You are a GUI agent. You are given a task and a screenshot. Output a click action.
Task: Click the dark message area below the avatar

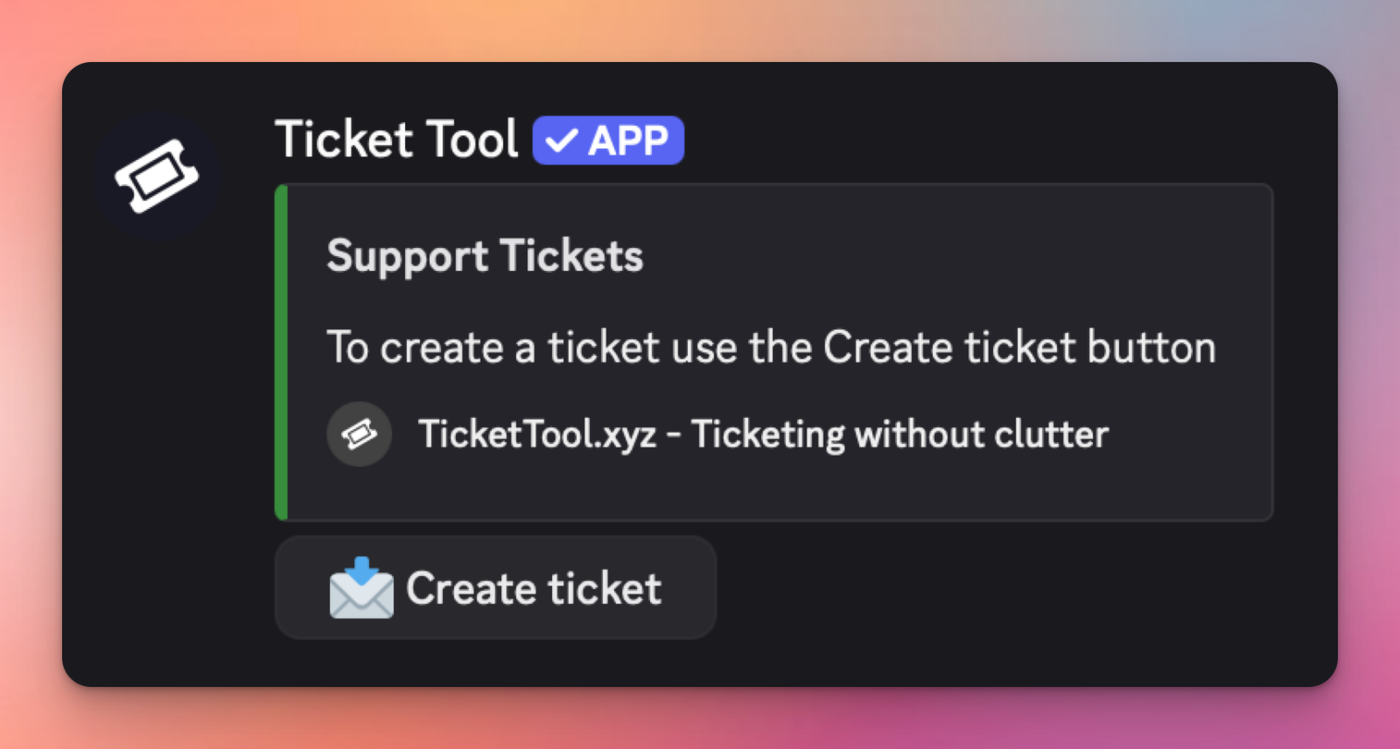pos(157,450)
